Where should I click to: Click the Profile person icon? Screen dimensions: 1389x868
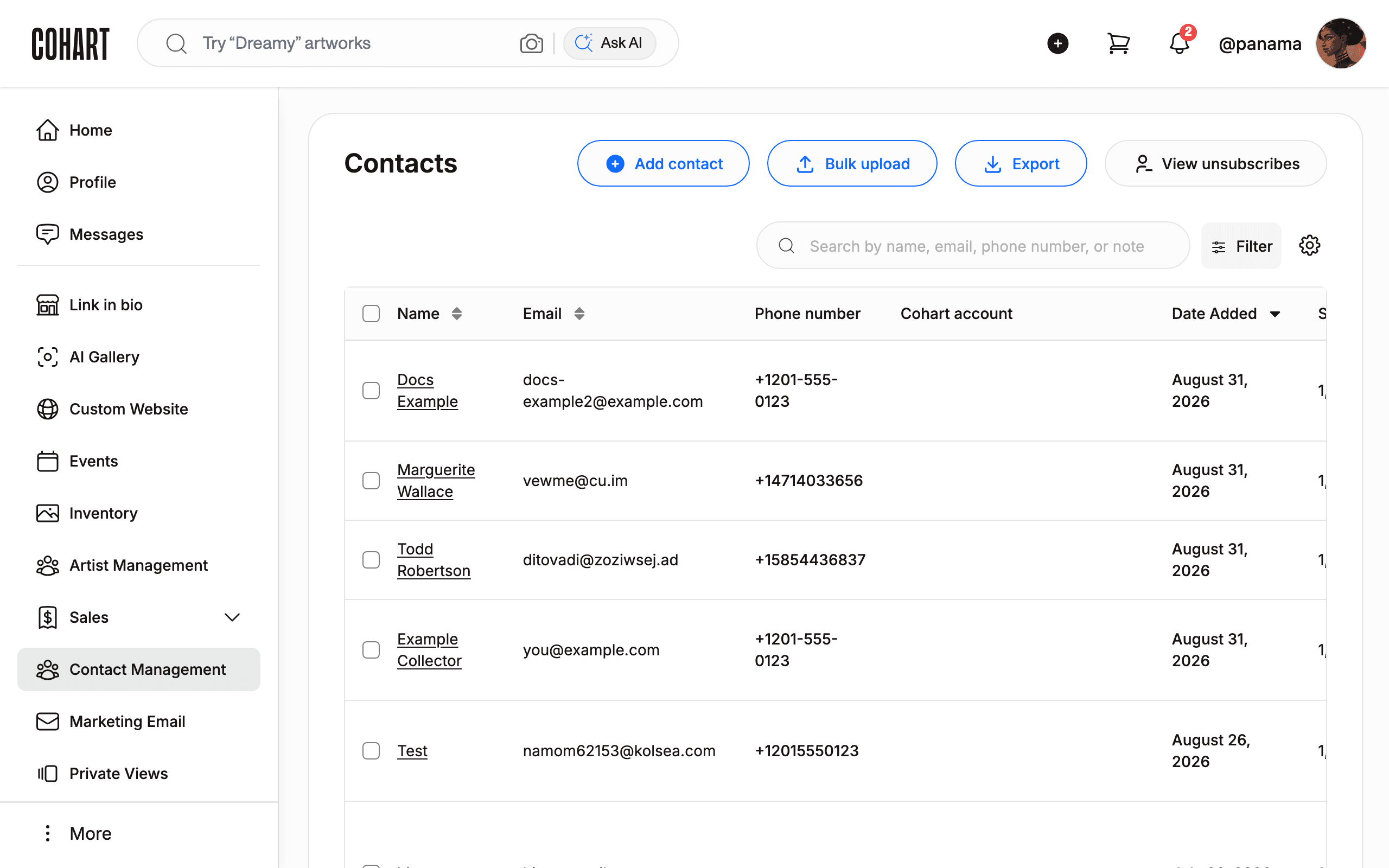(x=48, y=183)
